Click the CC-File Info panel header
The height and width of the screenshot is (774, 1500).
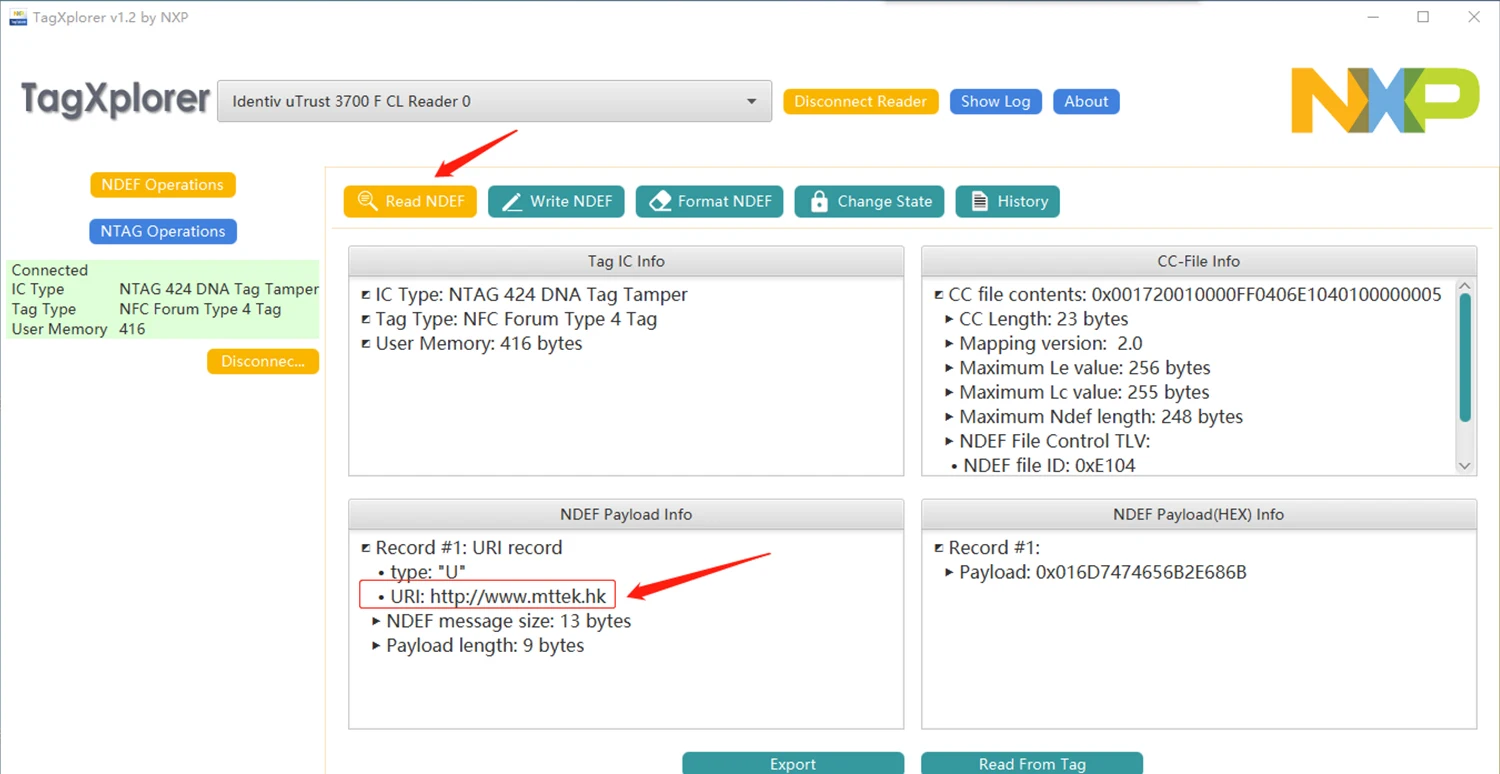[x=1199, y=261]
